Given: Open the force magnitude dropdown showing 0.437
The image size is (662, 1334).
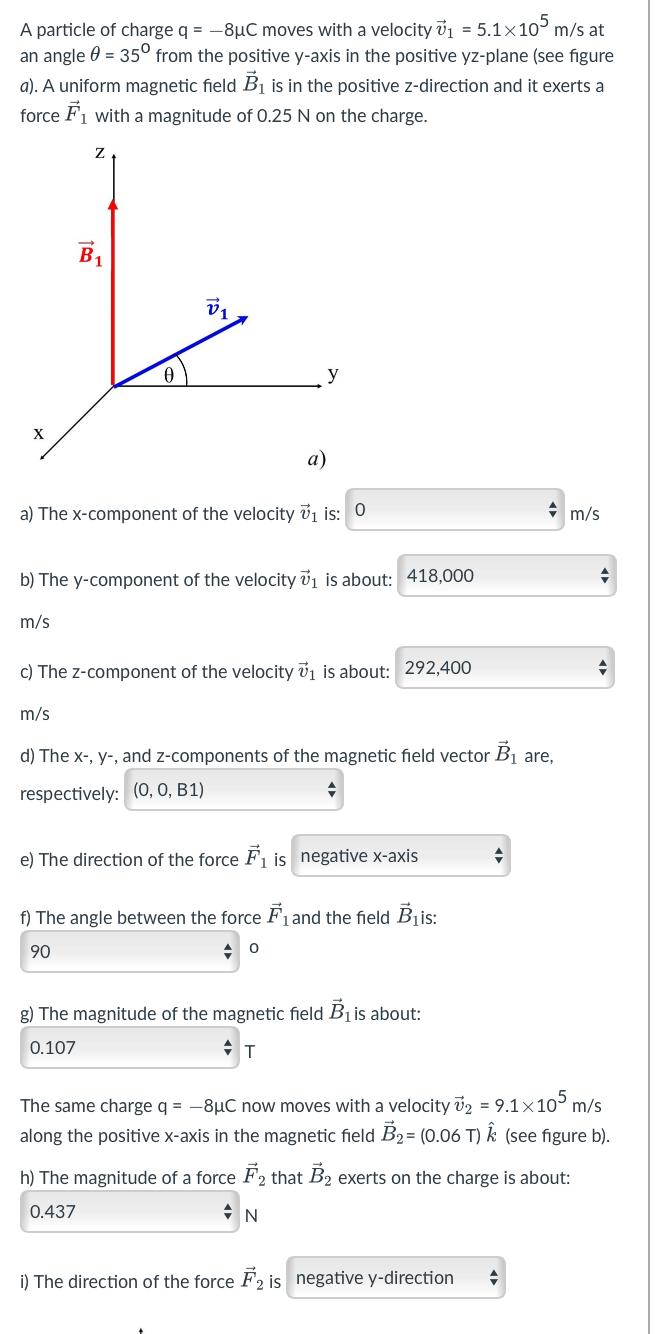Looking at the screenshot, I should [120, 1211].
